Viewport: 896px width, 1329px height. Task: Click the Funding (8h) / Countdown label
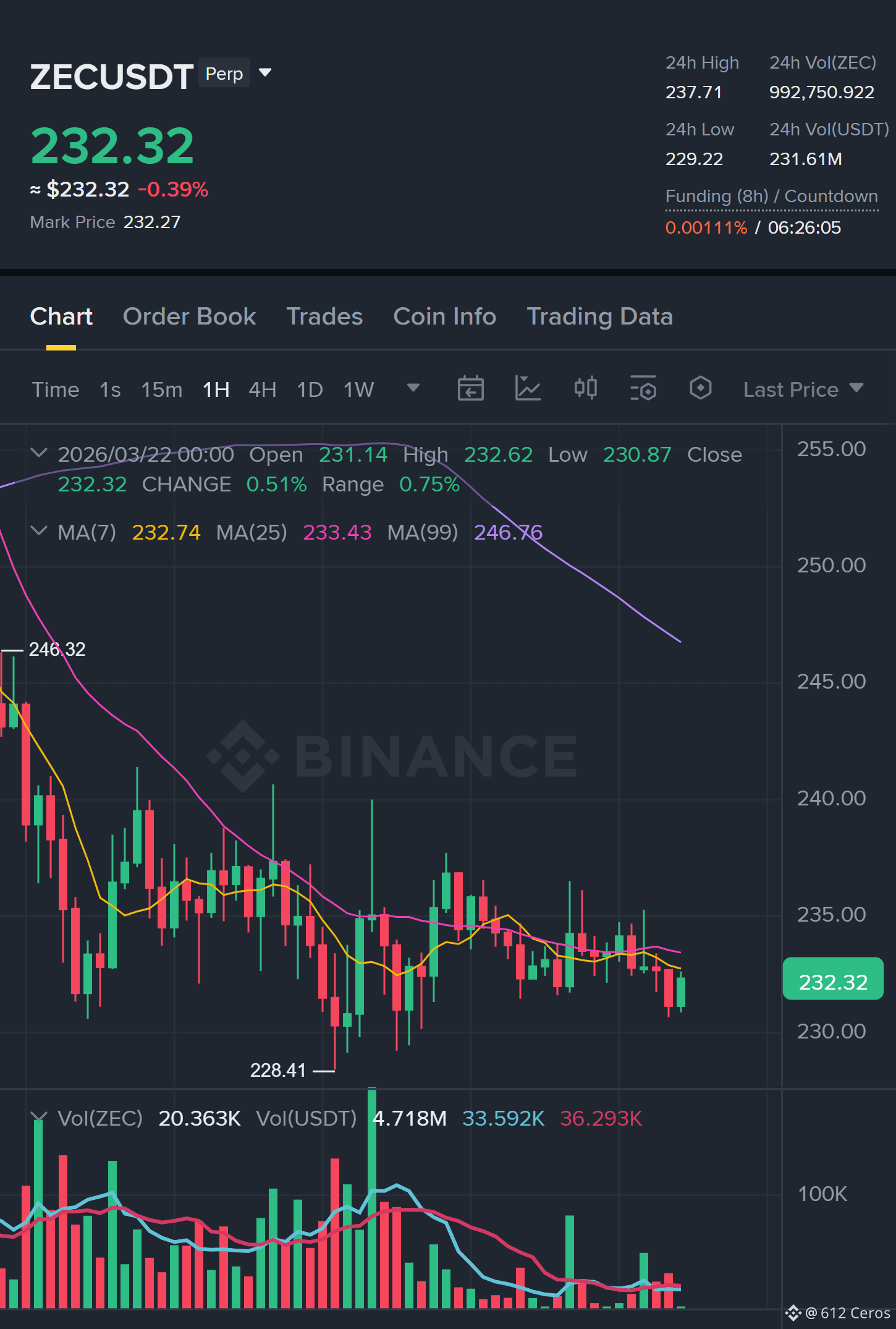(x=772, y=197)
